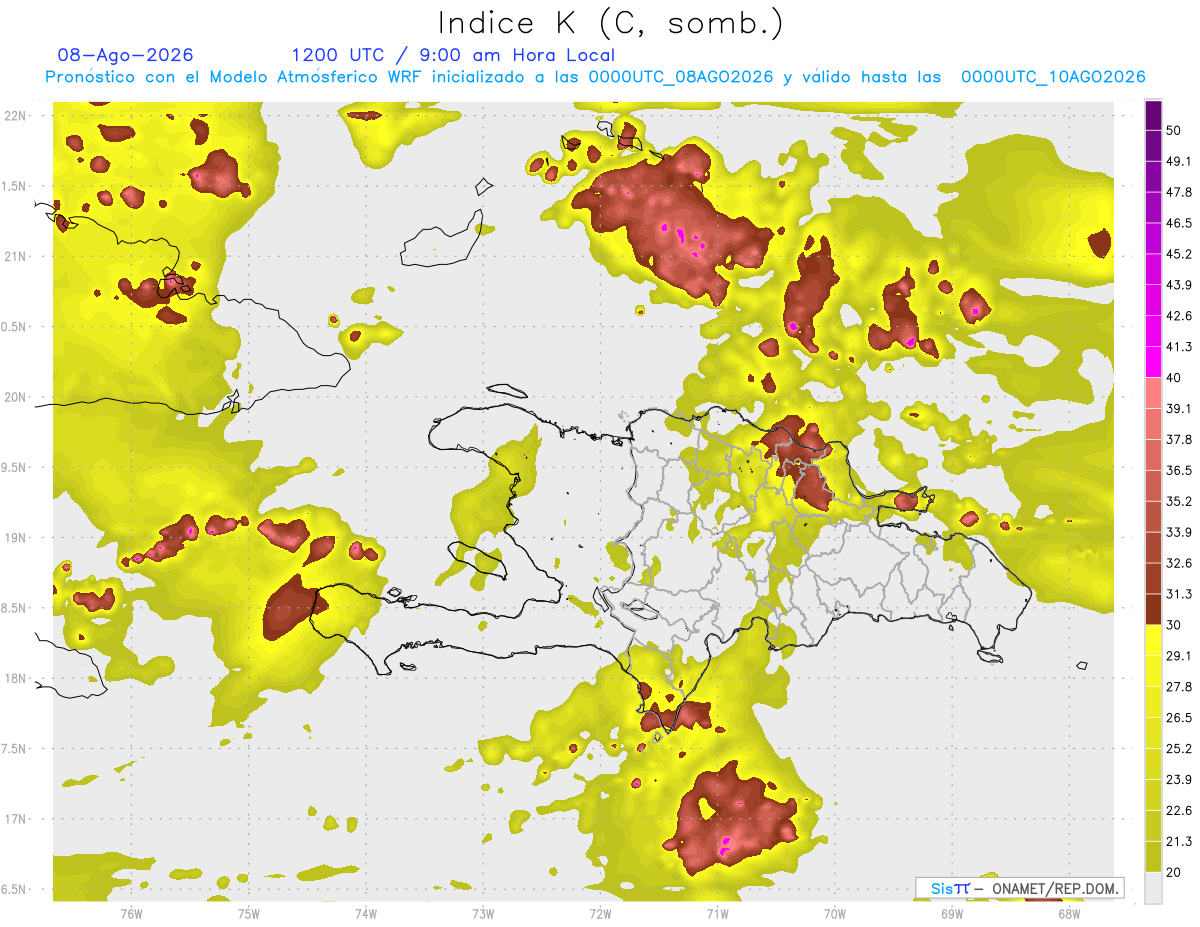Click the '76W' longitude label
Screen dimensions: 1200x927
pos(131,913)
